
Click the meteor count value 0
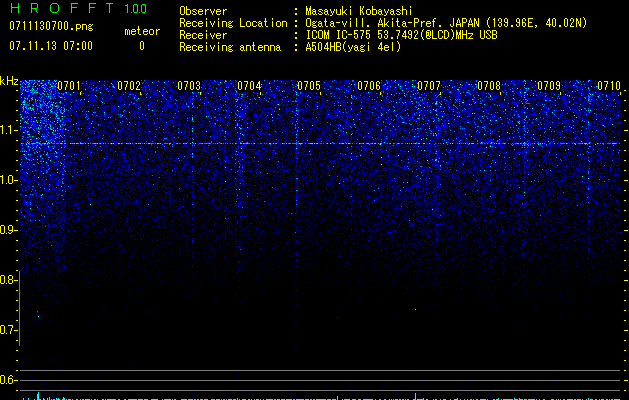pyautogui.click(x=142, y=46)
